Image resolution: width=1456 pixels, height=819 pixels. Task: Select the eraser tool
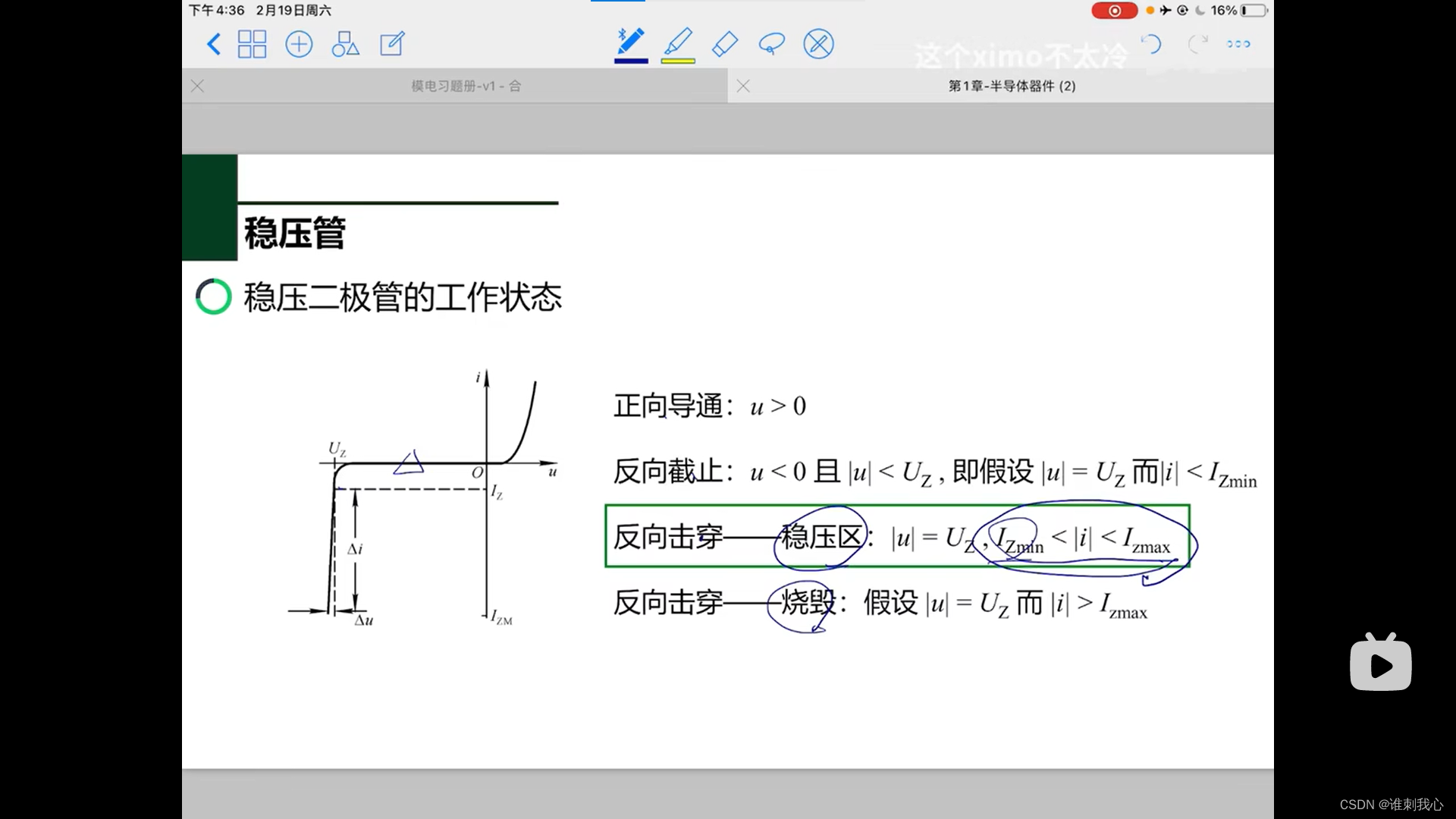[725, 44]
